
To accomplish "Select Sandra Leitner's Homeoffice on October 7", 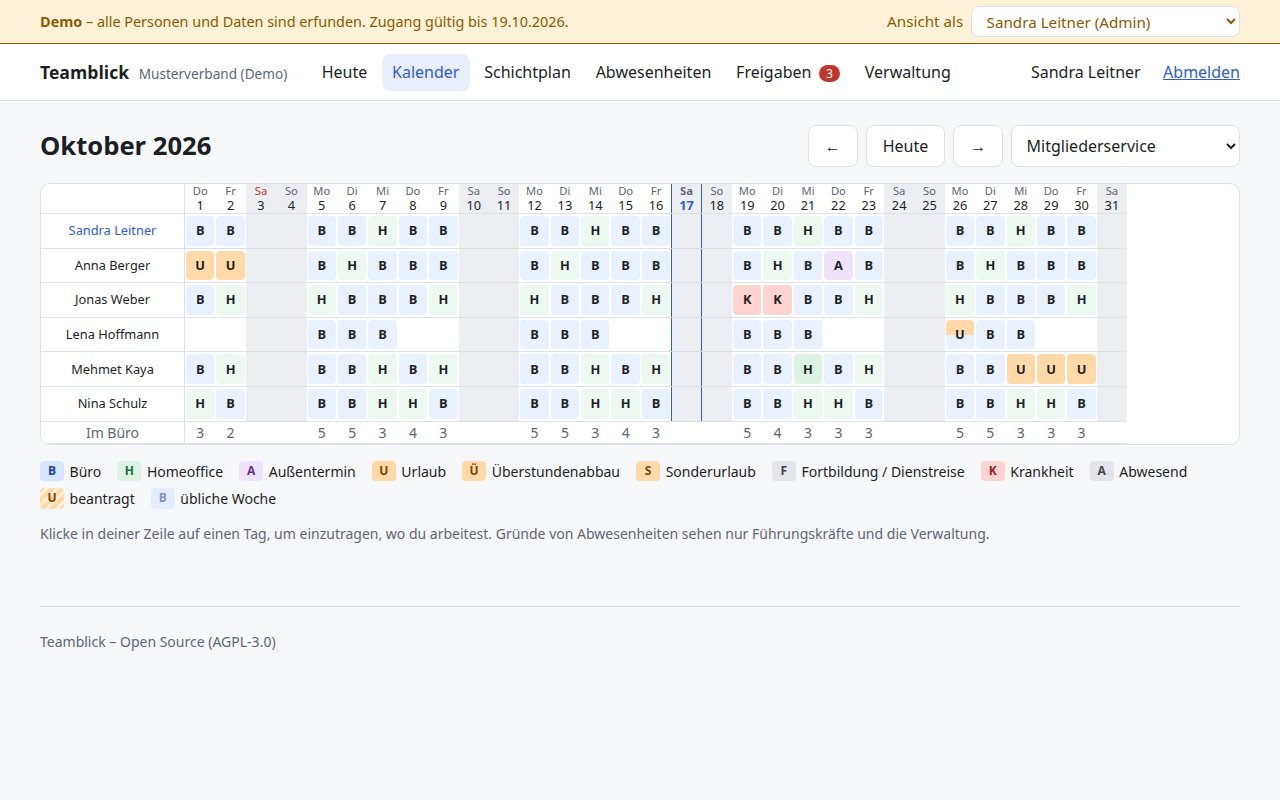I will tap(382, 231).
